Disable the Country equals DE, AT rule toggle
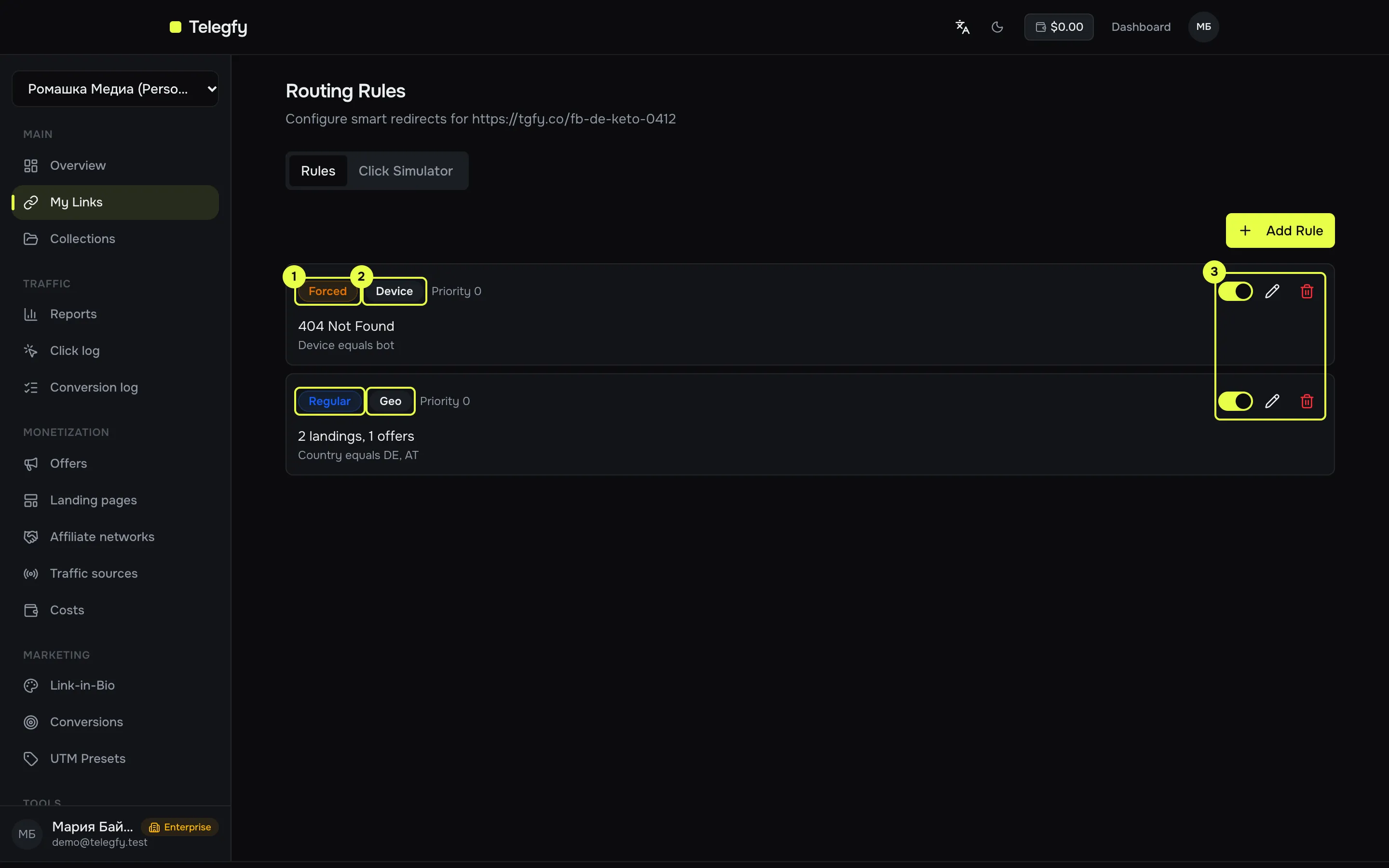The height and width of the screenshot is (868, 1389). 1235,401
